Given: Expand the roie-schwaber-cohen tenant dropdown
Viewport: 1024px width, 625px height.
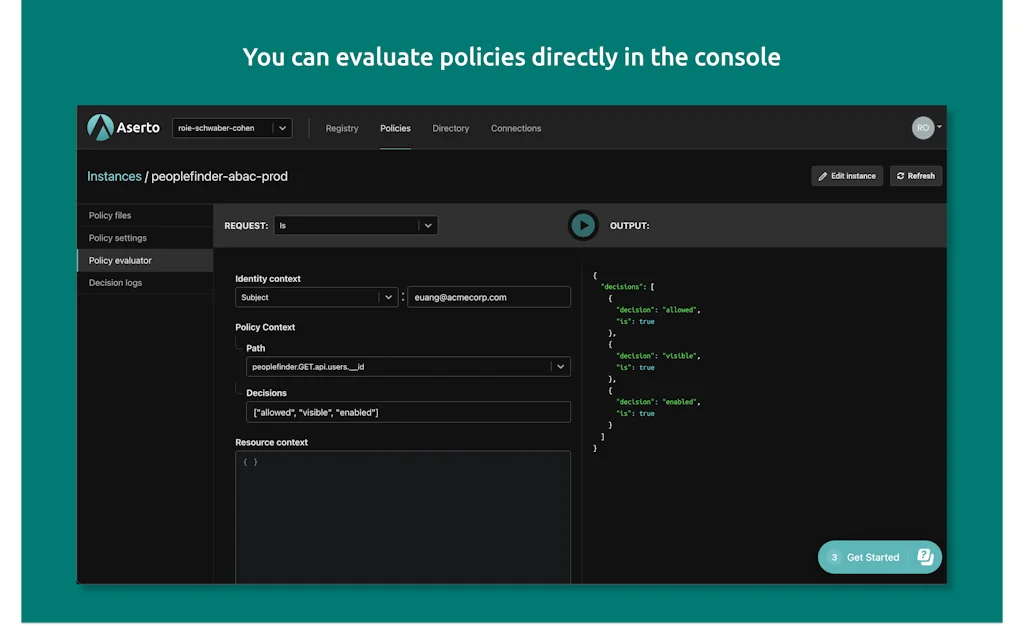Looking at the screenshot, I should (283, 128).
